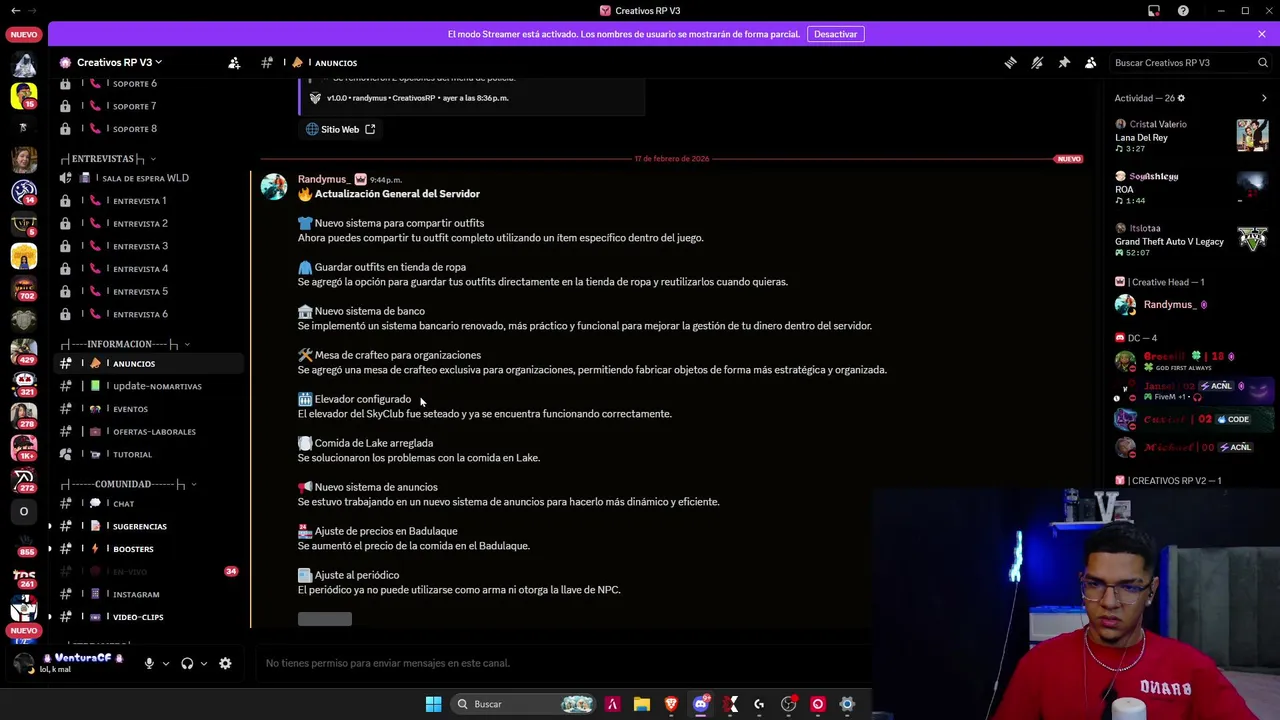Click Randymus_ username in message header
Viewport: 1280px width, 720px height.
pyautogui.click(x=323, y=179)
